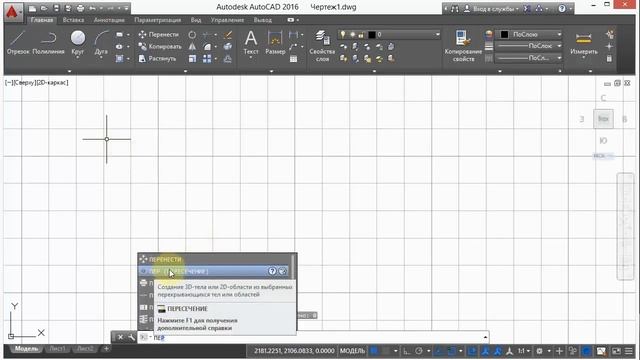Click the command line customize wrench icon
The width and height of the screenshot is (640, 360).
(131, 337)
